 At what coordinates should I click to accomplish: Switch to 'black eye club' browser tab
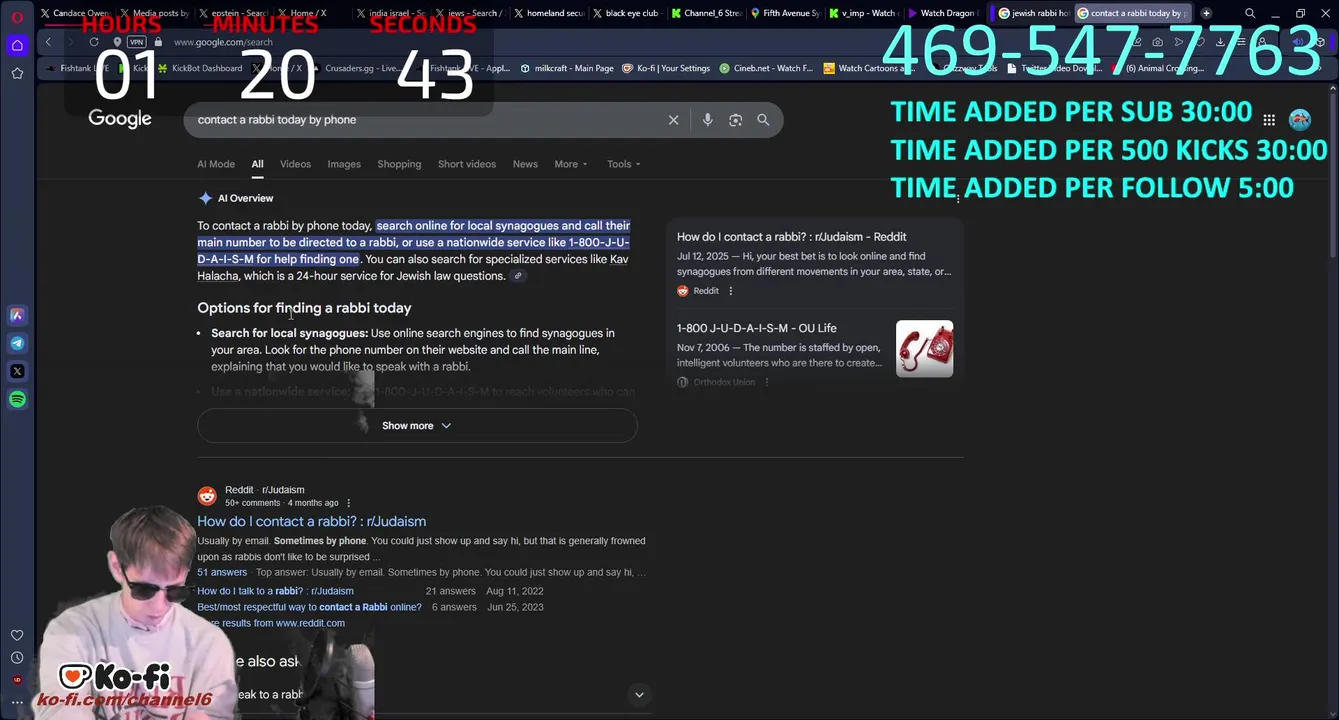point(627,14)
